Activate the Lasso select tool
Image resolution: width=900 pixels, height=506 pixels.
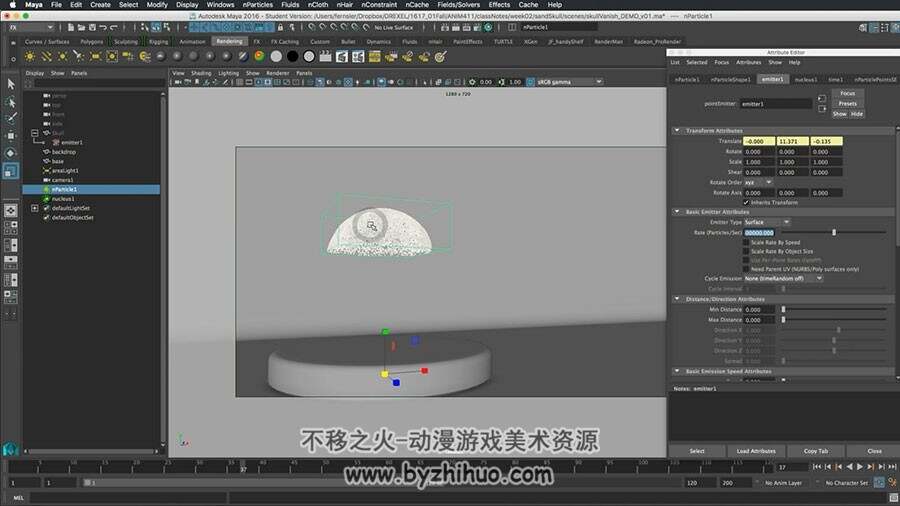pos(10,102)
